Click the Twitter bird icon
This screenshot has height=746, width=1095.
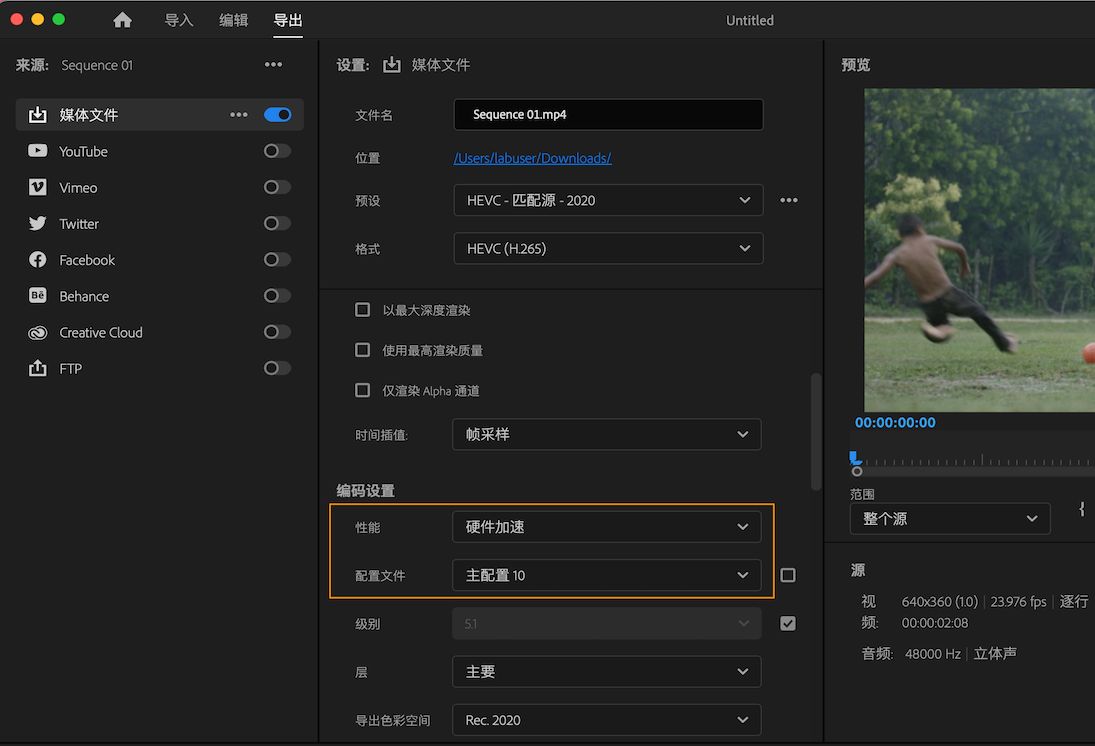pos(38,224)
